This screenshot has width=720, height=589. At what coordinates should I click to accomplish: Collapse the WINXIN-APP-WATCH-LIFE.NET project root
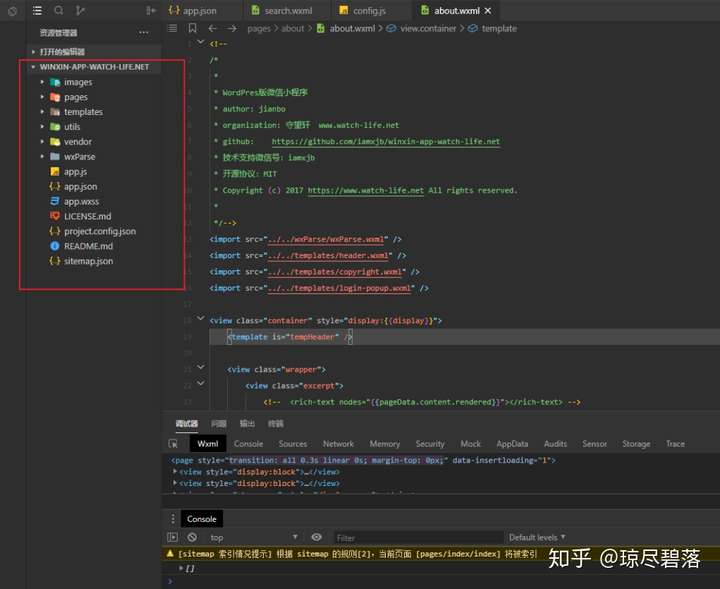(96, 67)
